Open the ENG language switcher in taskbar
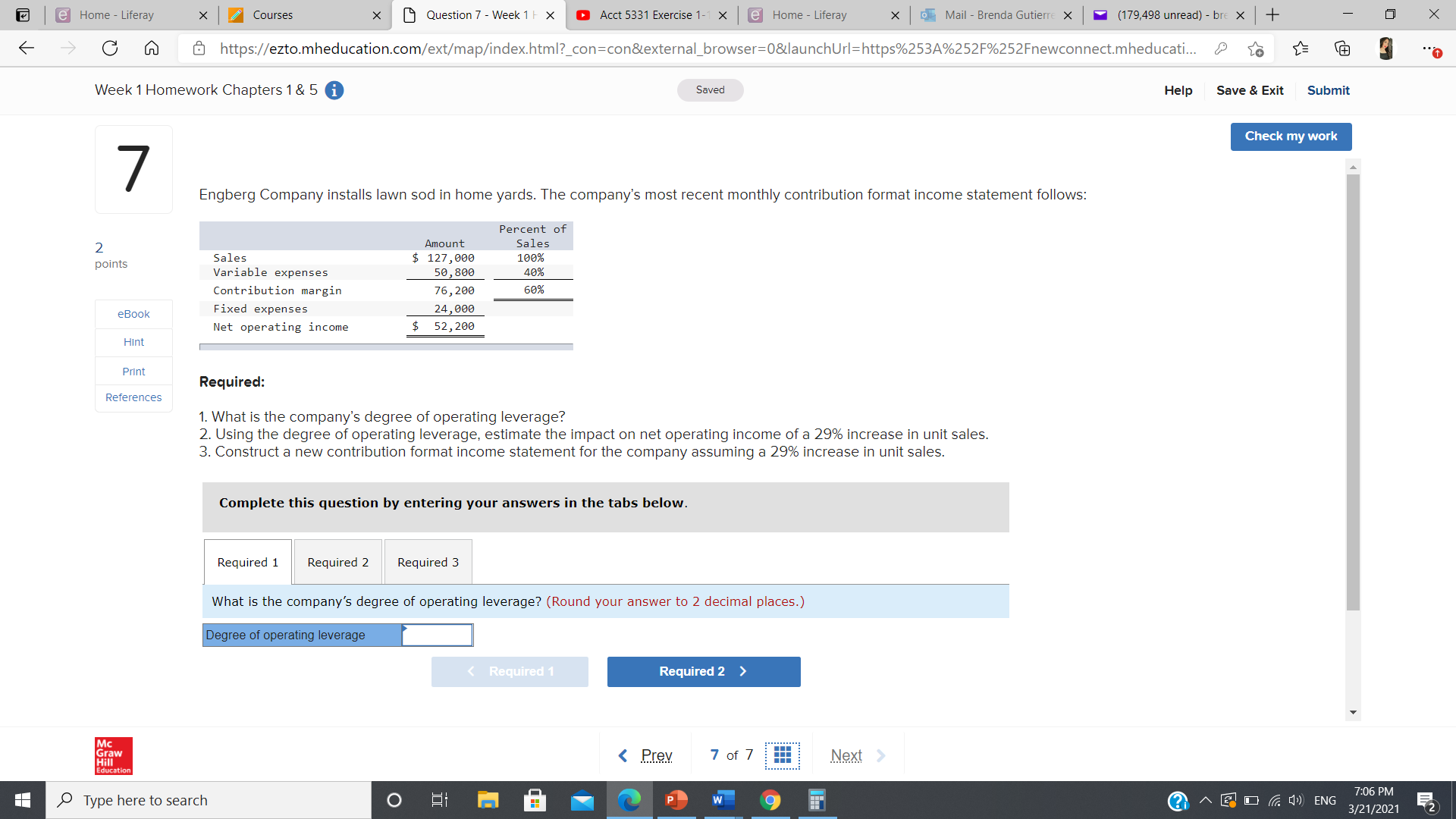This screenshot has height=819, width=1456. coord(1325,799)
